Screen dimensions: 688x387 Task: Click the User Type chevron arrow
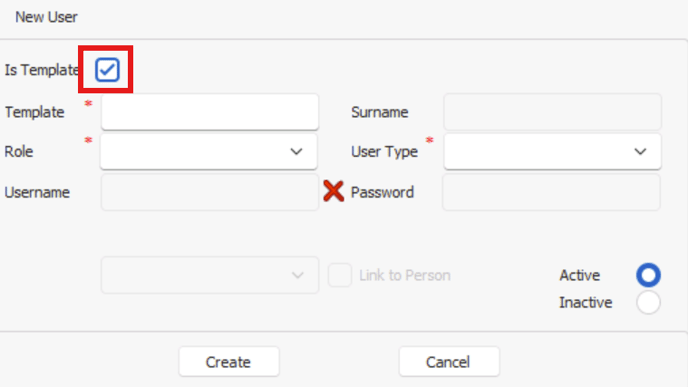pyautogui.click(x=640, y=152)
